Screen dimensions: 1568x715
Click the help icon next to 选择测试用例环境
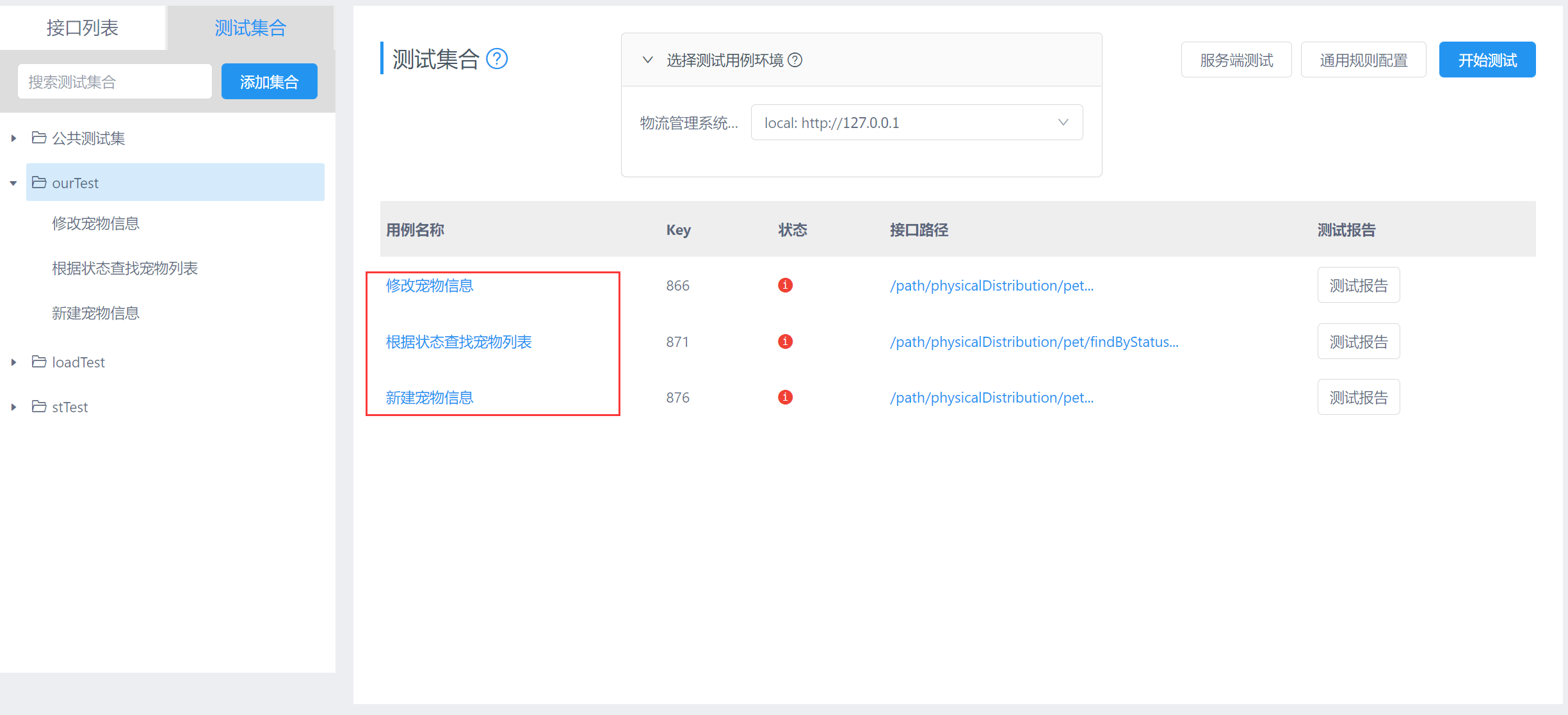click(796, 60)
